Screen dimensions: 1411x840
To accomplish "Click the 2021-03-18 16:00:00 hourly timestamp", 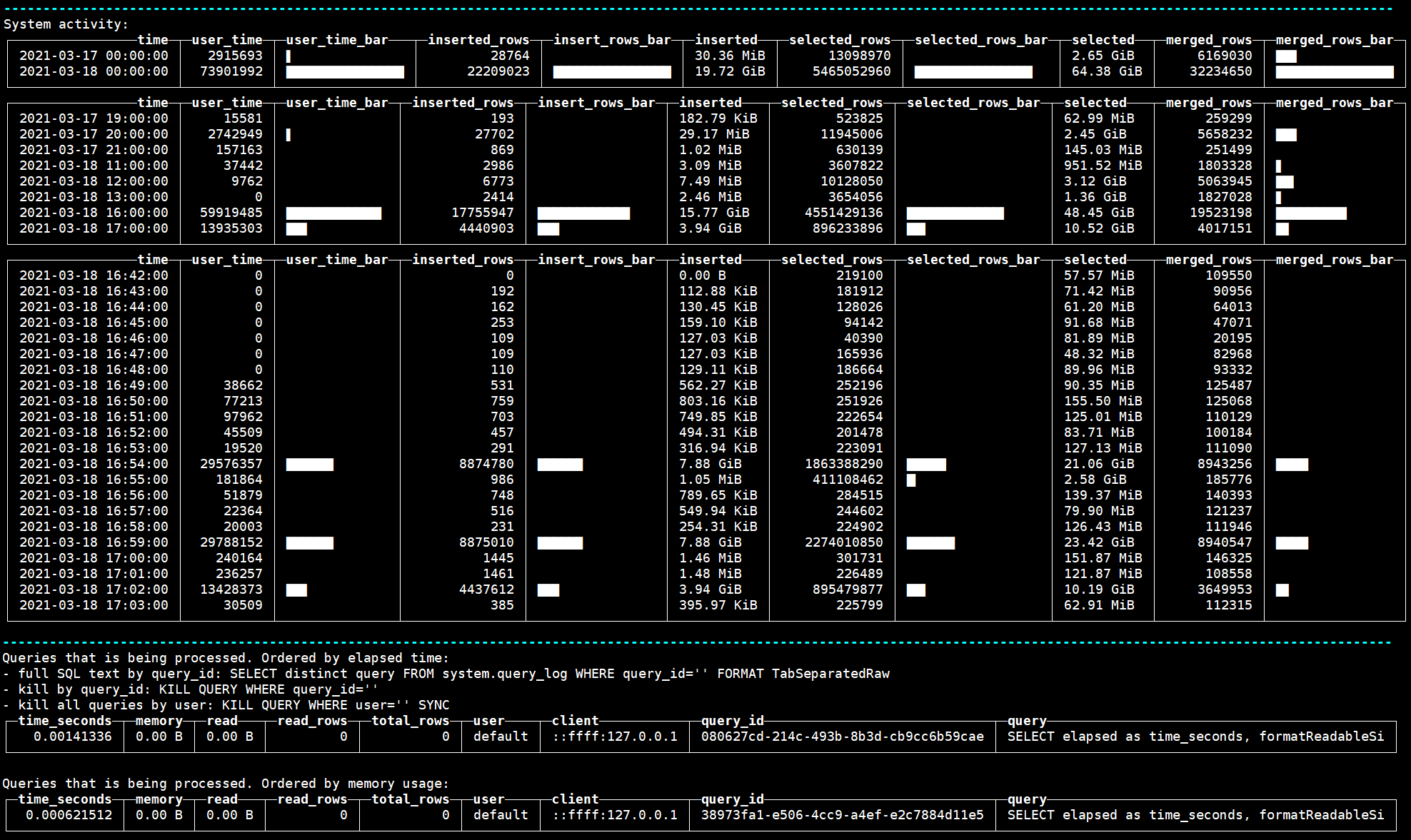I will pyautogui.click(x=94, y=213).
